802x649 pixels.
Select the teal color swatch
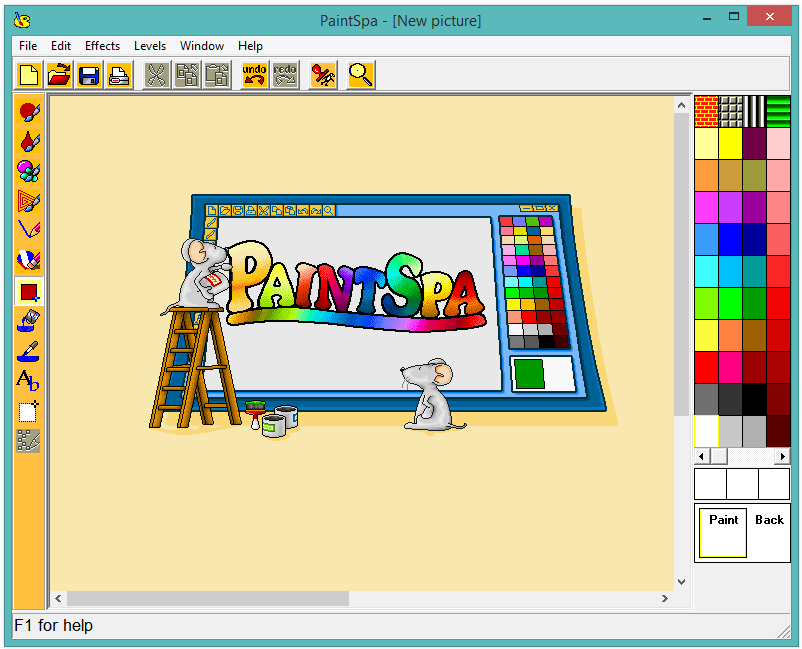point(754,271)
